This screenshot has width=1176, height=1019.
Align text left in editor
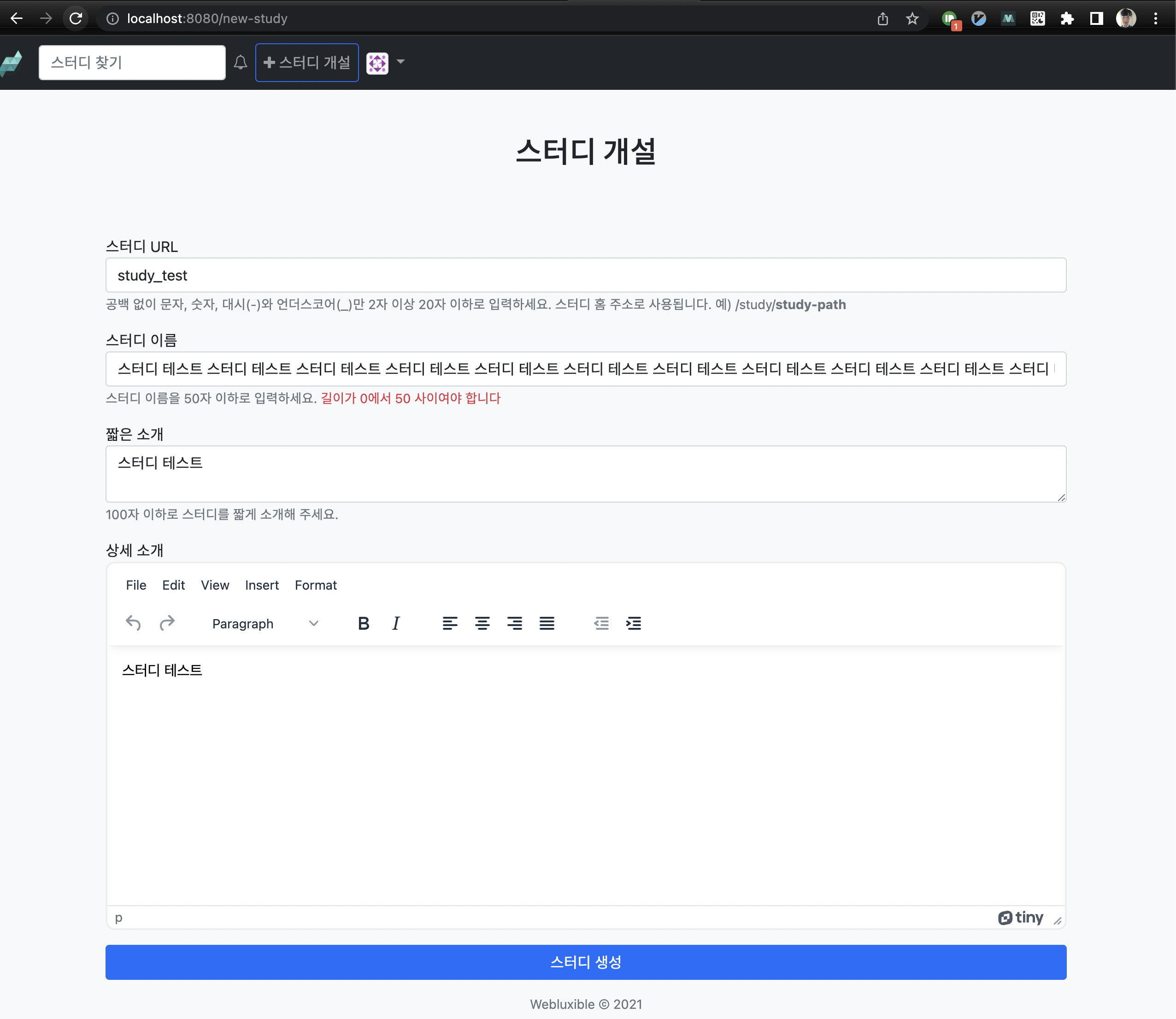coord(450,624)
